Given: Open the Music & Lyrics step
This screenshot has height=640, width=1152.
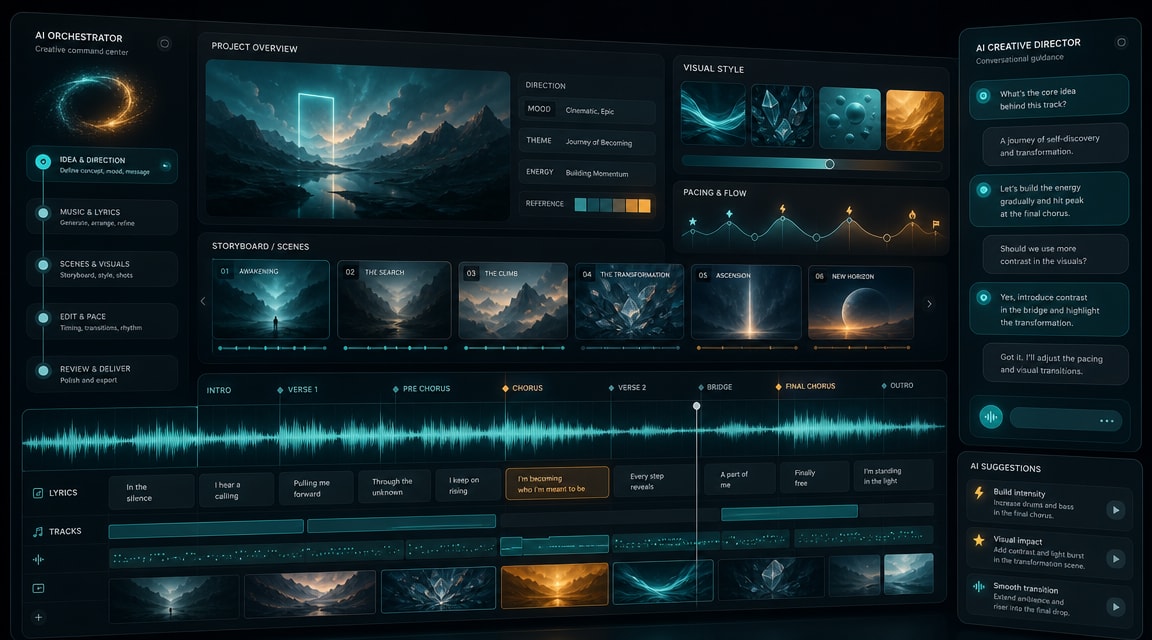Looking at the screenshot, I should (102, 217).
